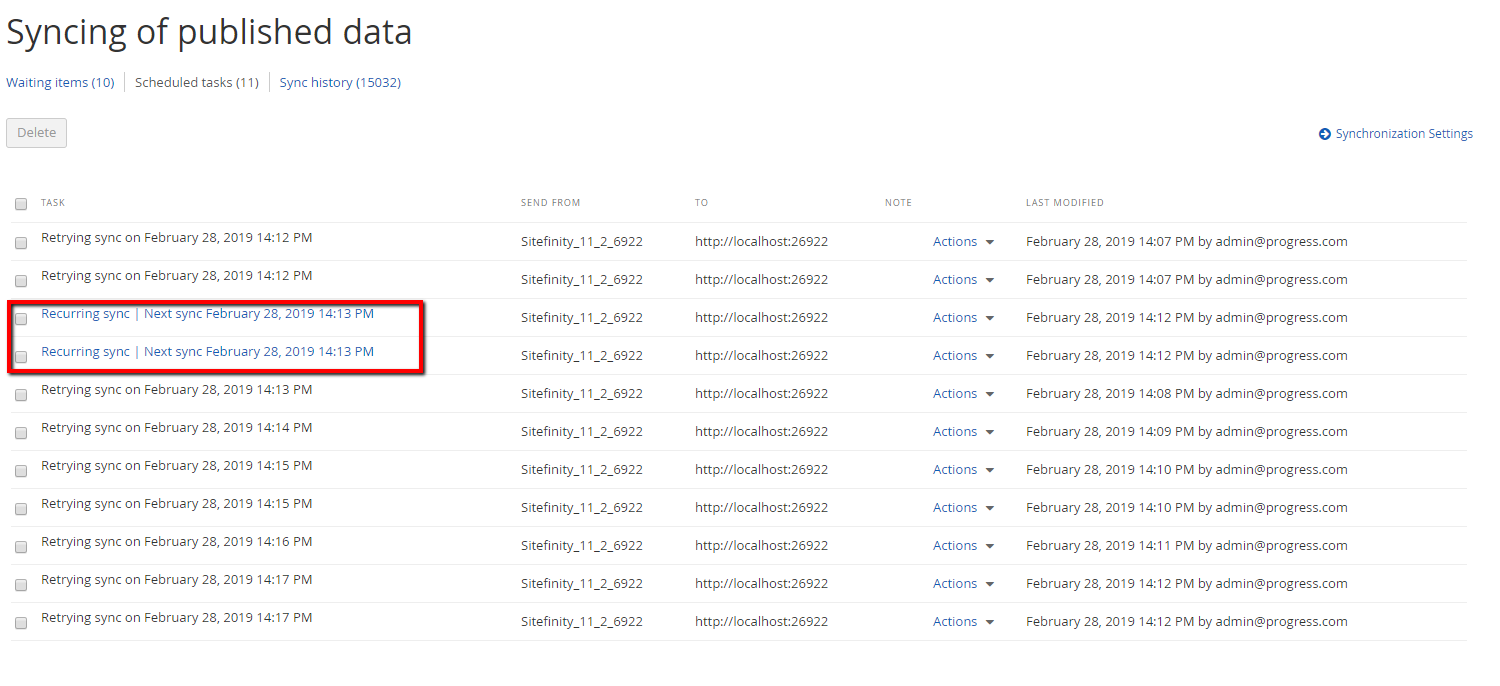Viewport: 1500px width, 686px height.
Task: Click the SEND FROM column header
Action: [x=551, y=203]
